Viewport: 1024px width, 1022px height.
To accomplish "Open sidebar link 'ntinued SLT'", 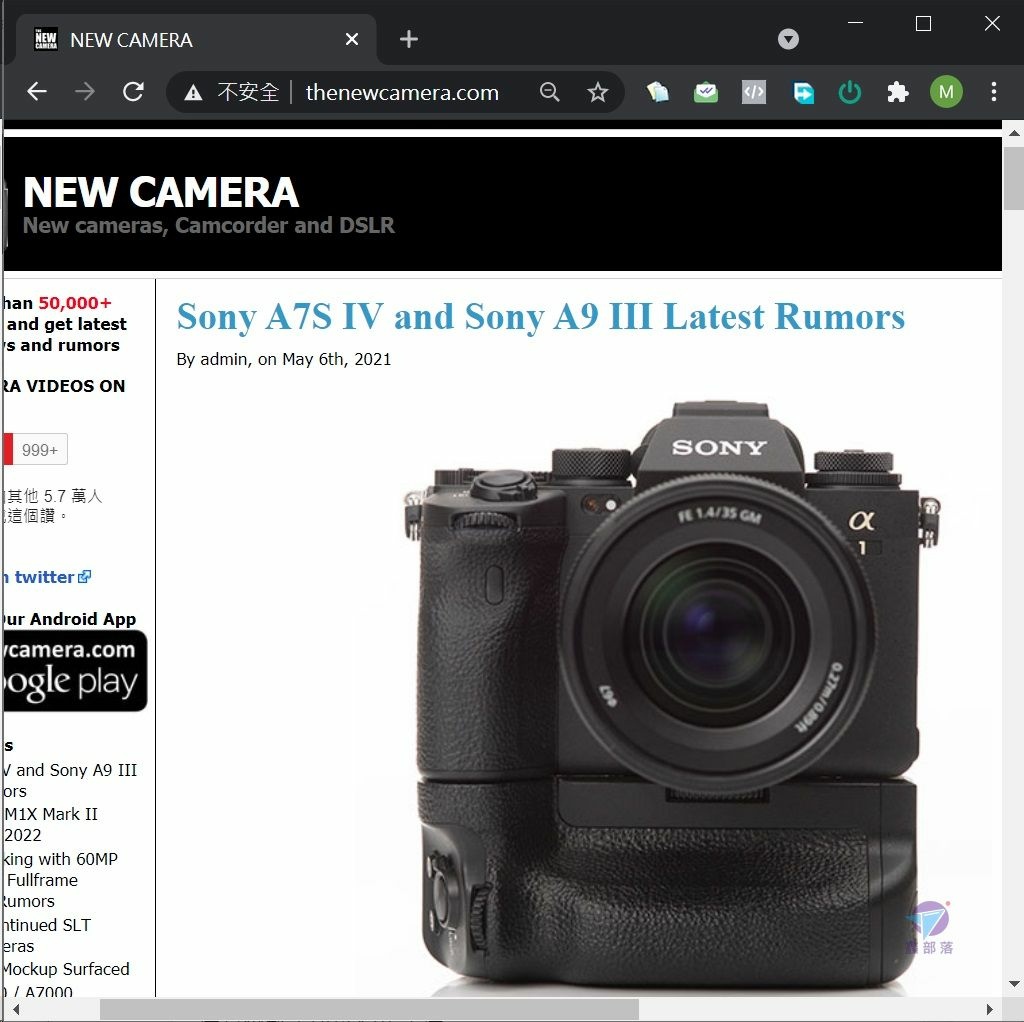I will click(46, 935).
